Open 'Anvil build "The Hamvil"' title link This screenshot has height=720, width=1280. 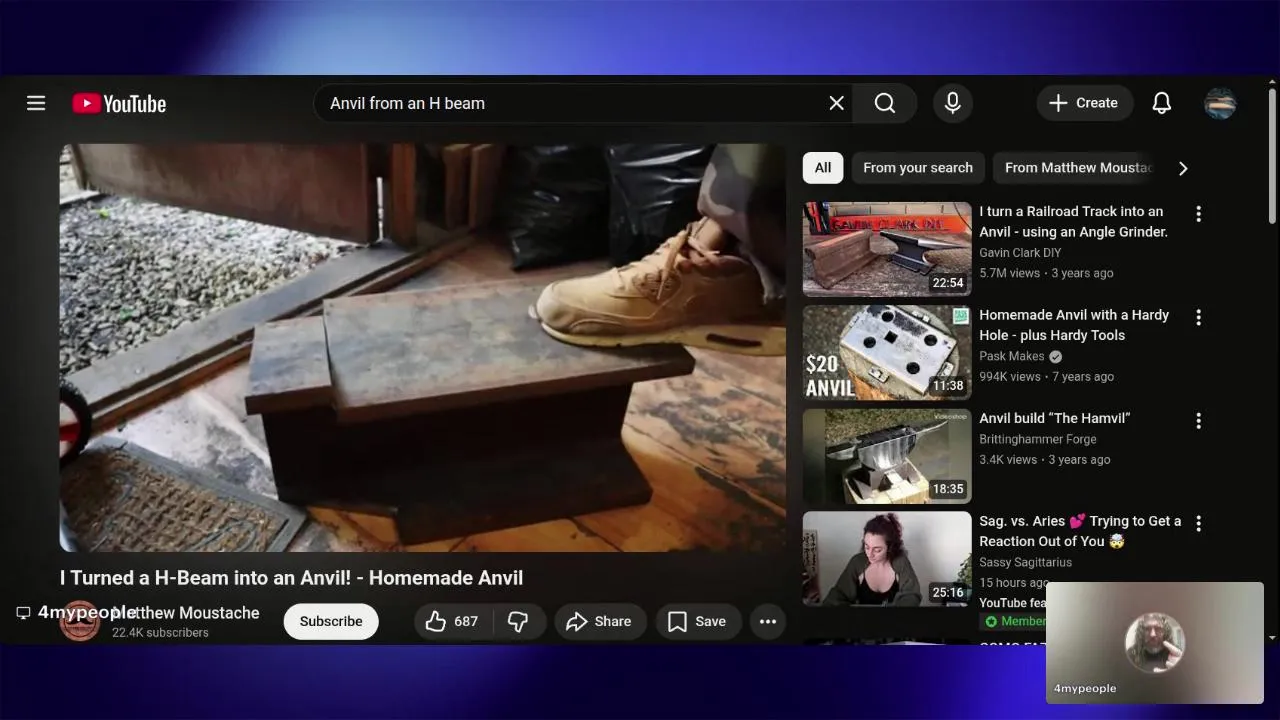[x=1055, y=418]
